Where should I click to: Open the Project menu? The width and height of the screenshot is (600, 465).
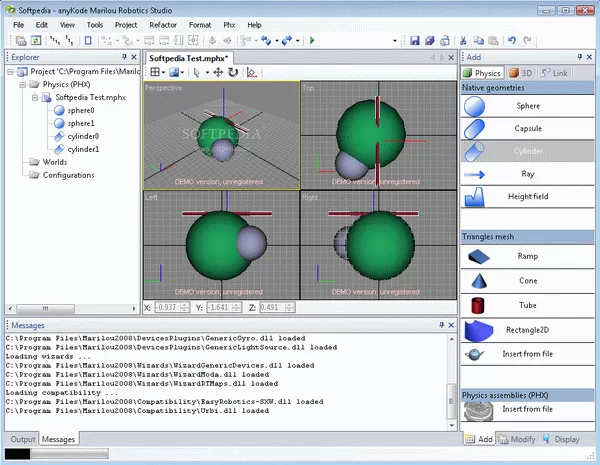pyautogui.click(x=126, y=25)
